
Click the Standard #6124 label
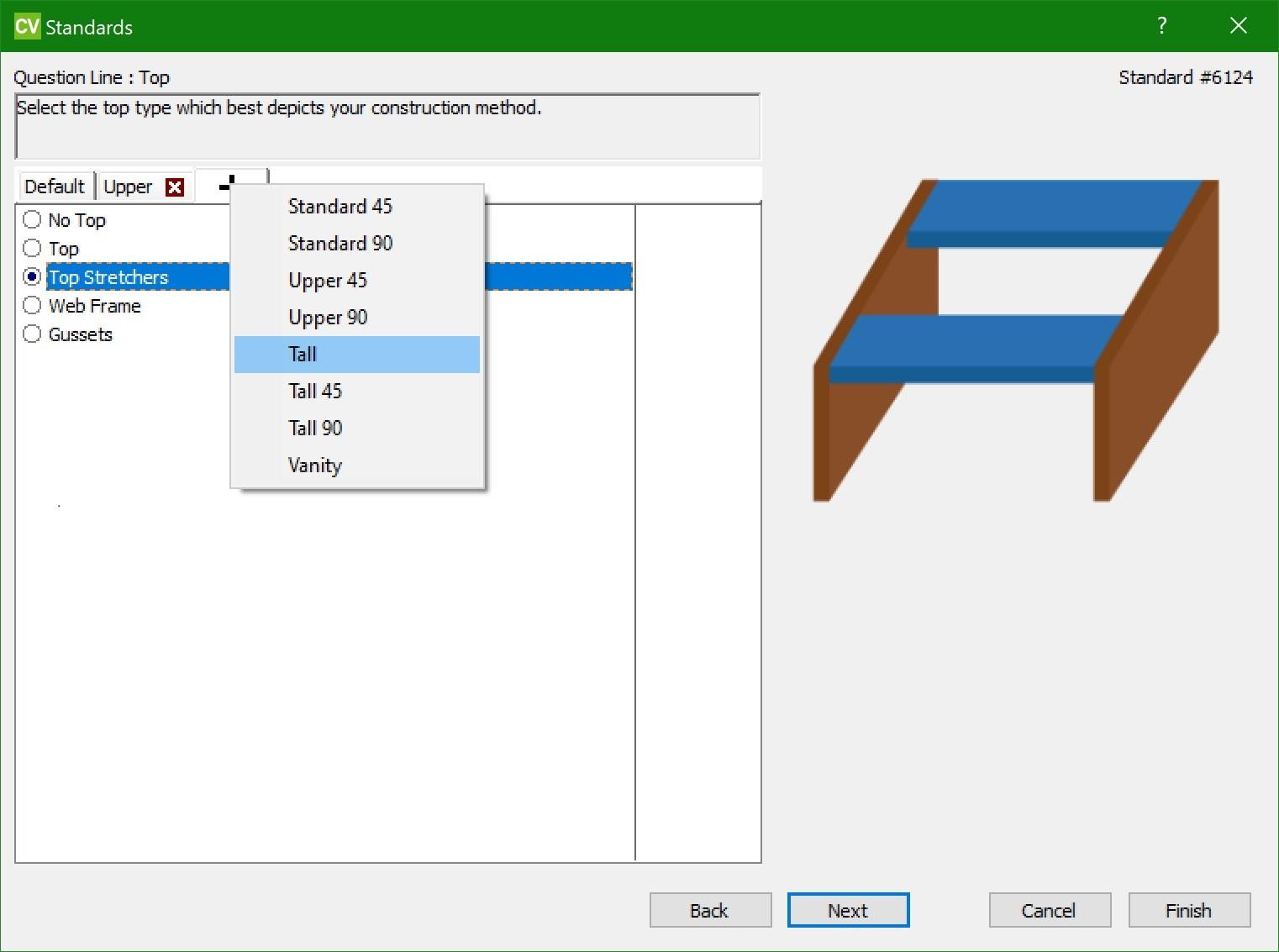coord(1186,77)
